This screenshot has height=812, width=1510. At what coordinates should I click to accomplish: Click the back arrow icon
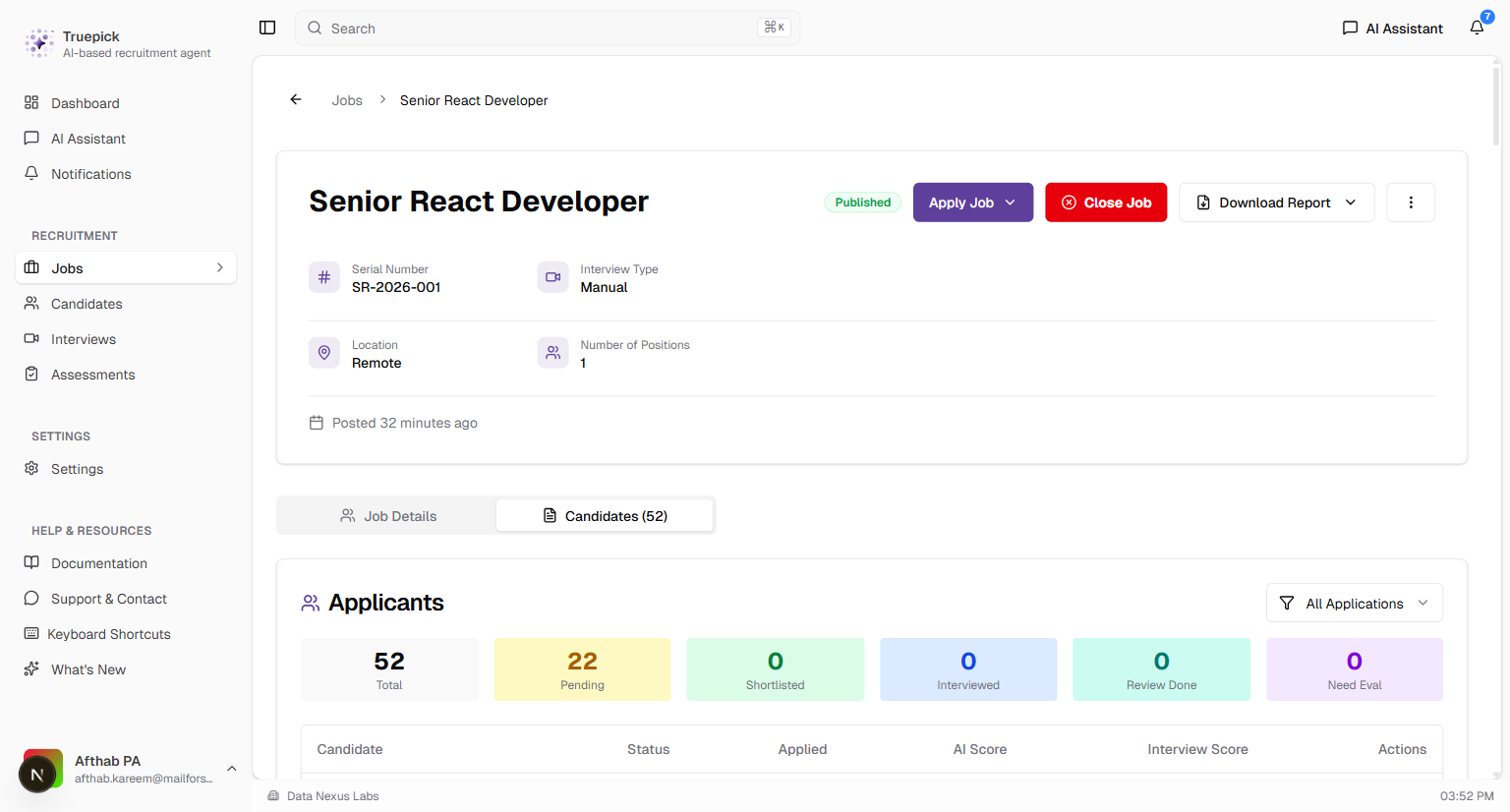[x=296, y=99]
